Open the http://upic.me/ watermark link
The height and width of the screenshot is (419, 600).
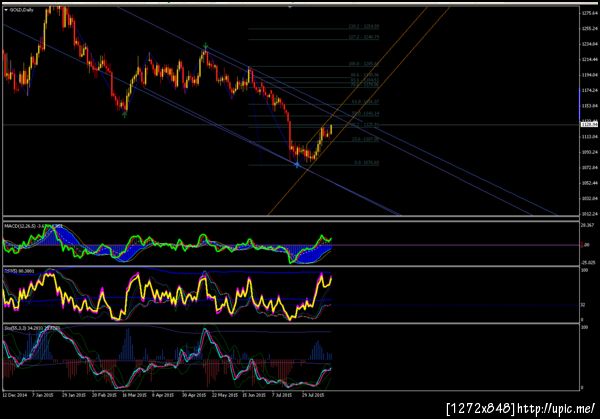click(556, 409)
